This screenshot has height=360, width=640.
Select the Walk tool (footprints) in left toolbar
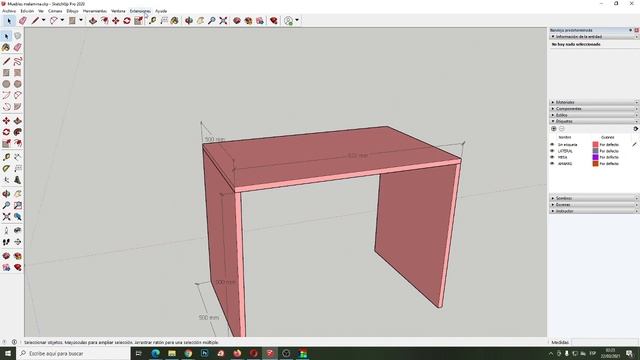coord(6,242)
